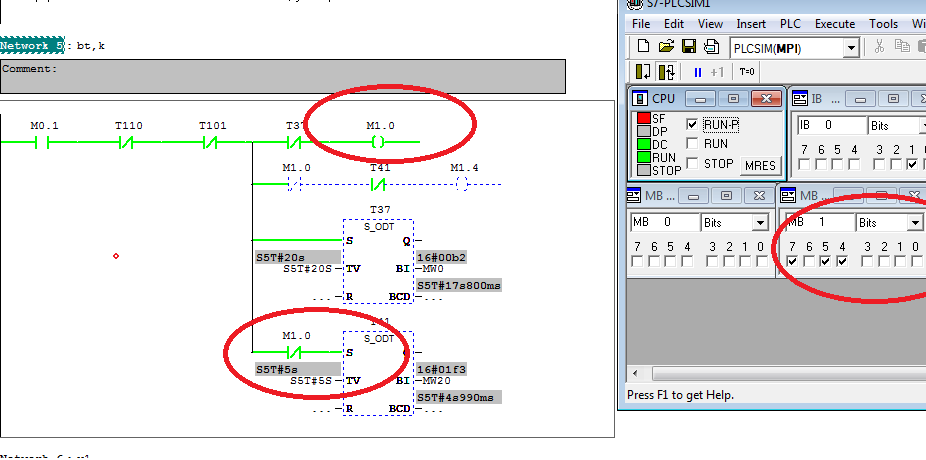Restore the CPU subwindow

pyautogui.click(x=733, y=99)
